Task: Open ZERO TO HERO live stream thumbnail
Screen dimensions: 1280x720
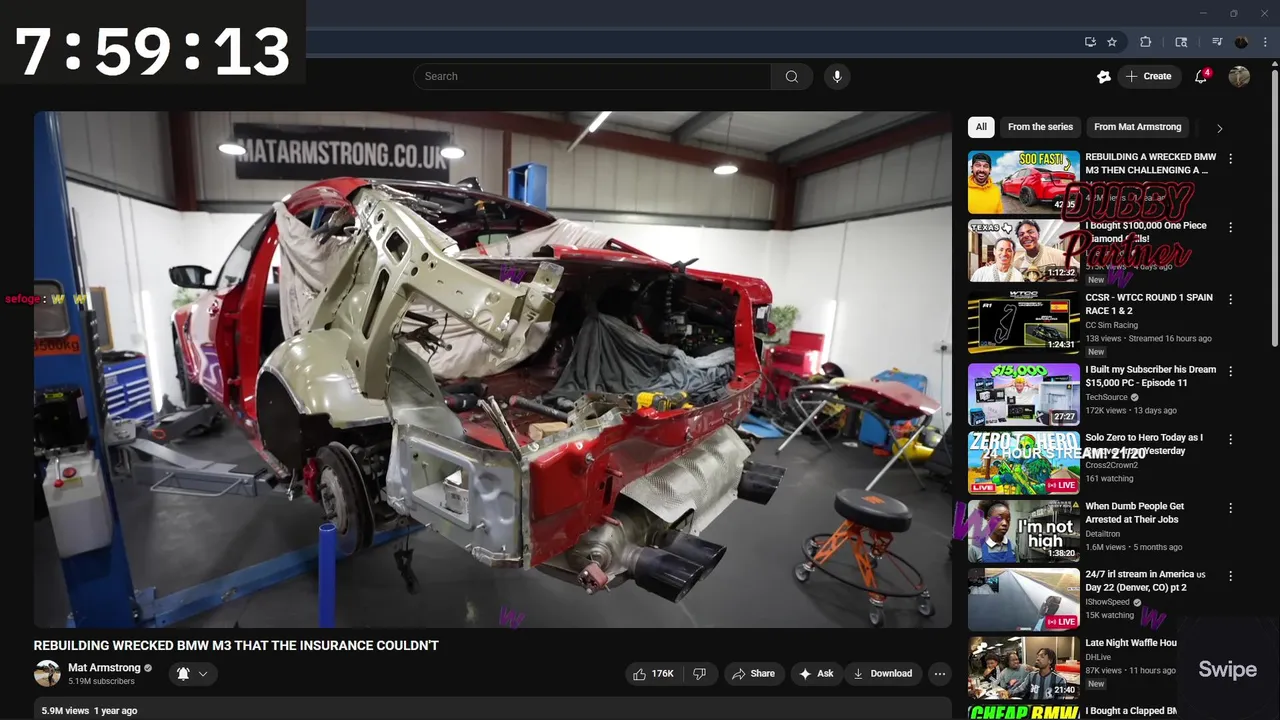Action: click(1024, 462)
